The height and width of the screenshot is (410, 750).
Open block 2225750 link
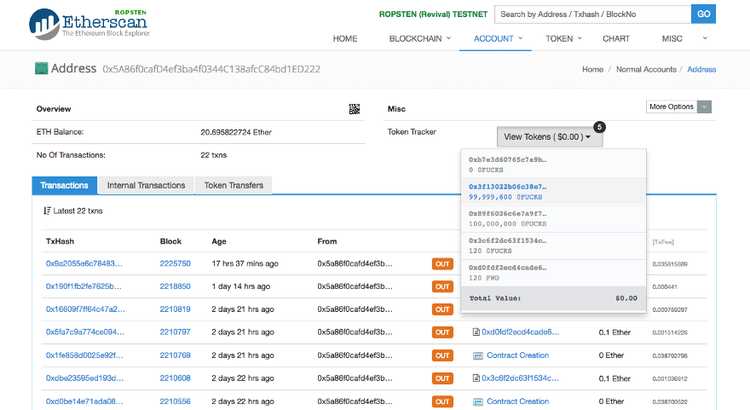pos(175,264)
